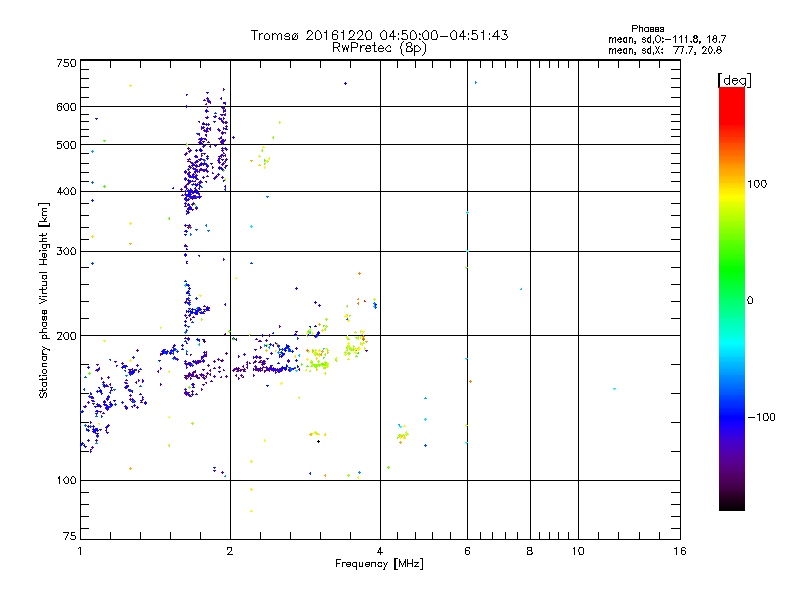
Task: Click the height axis tick "300"
Action: 66,251
